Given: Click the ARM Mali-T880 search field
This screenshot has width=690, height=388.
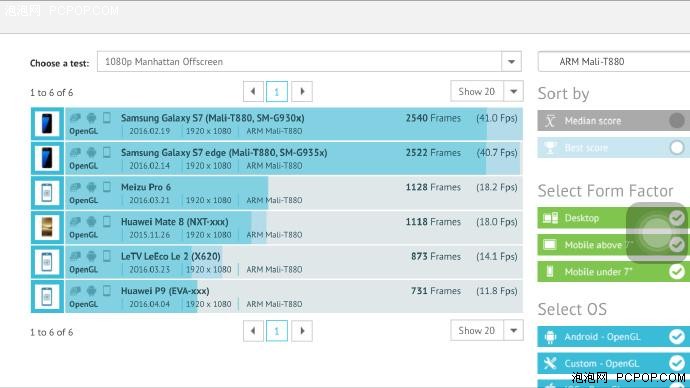Looking at the screenshot, I should click(x=614, y=62).
